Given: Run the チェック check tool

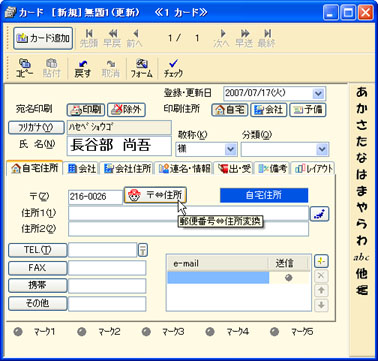Looking at the screenshot, I should pos(173,68).
